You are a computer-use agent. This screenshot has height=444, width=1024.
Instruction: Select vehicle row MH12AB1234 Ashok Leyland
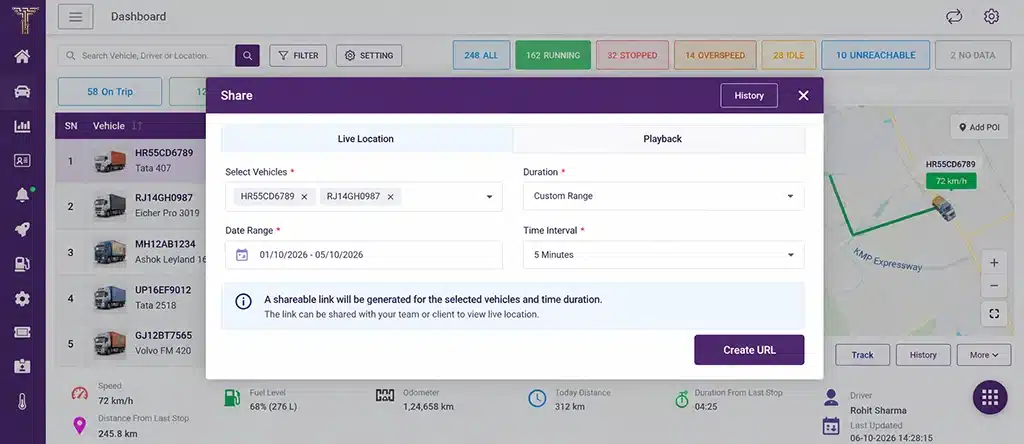pyautogui.click(x=131, y=252)
